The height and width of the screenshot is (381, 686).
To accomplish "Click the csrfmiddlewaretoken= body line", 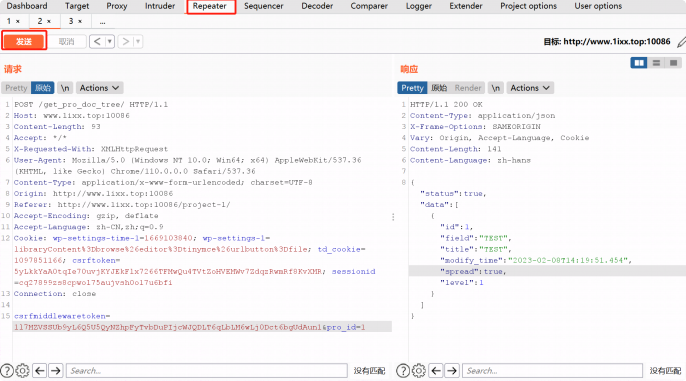I will tap(62, 316).
